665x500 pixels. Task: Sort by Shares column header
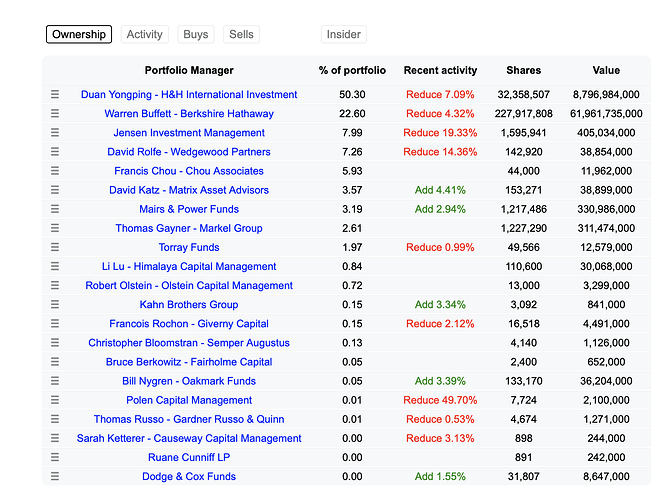(x=524, y=70)
